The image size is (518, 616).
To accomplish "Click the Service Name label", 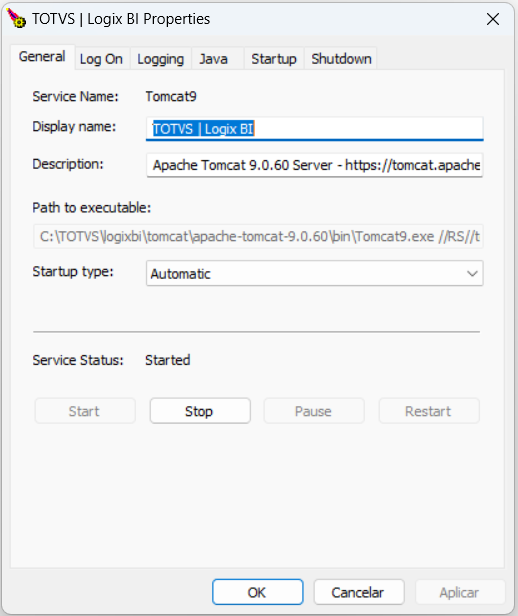I will [75, 97].
